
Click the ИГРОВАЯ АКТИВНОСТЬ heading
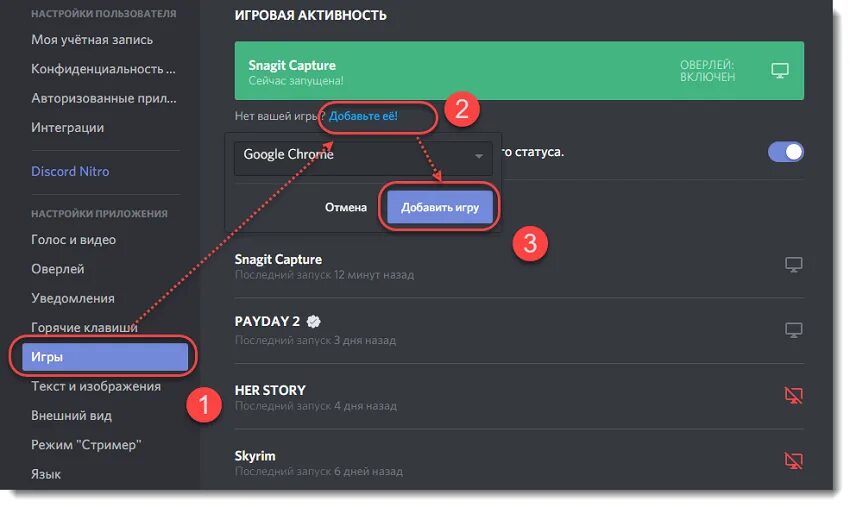pyautogui.click(x=311, y=15)
